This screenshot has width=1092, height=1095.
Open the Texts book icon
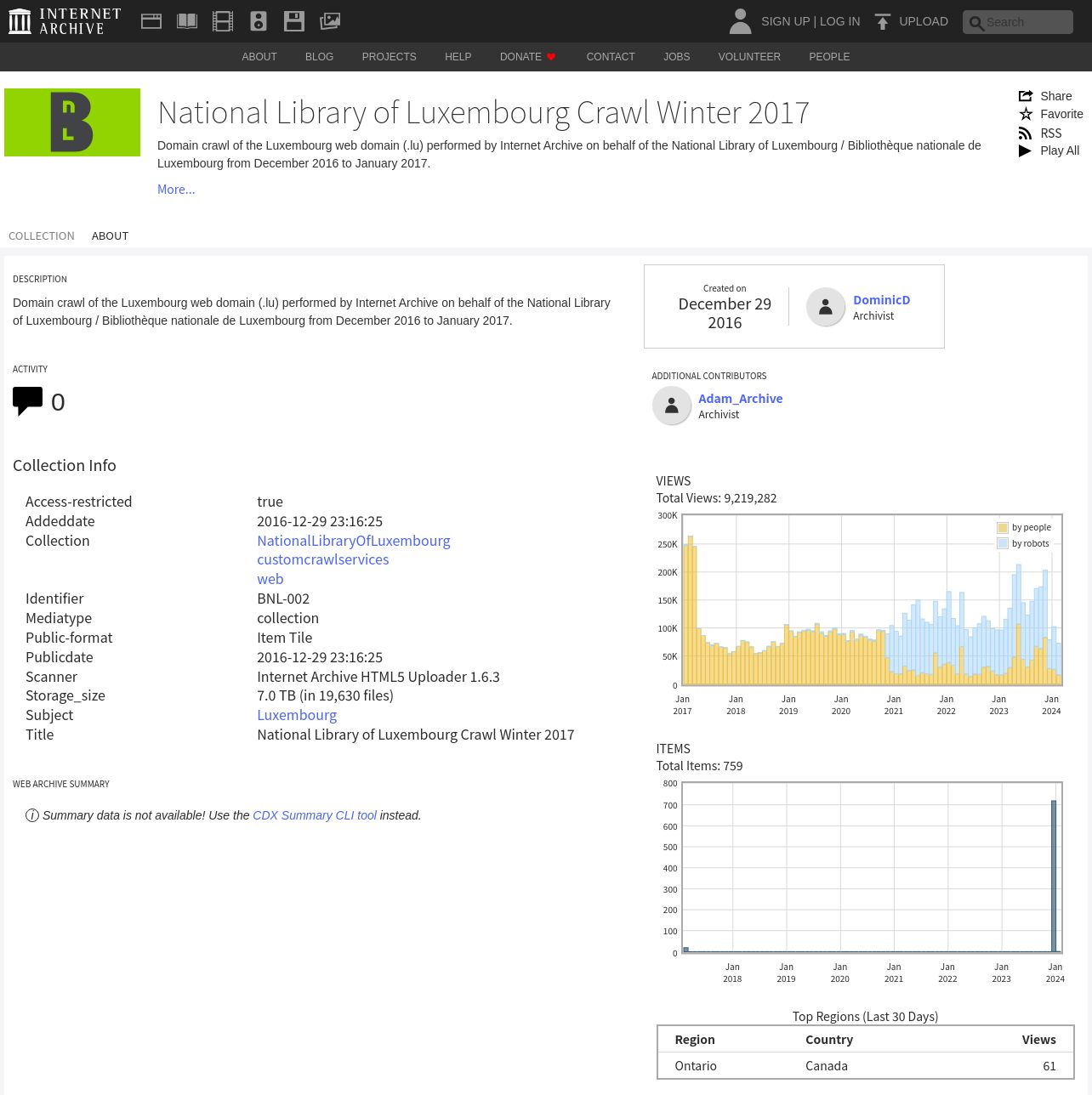click(x=187, y=21)
